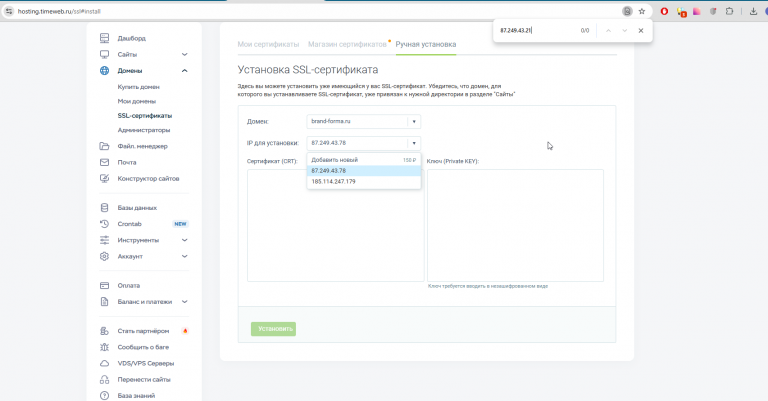768x401 pixels.
Task: Select the Ручная установка tab
Action: click(x=426, y=44)
